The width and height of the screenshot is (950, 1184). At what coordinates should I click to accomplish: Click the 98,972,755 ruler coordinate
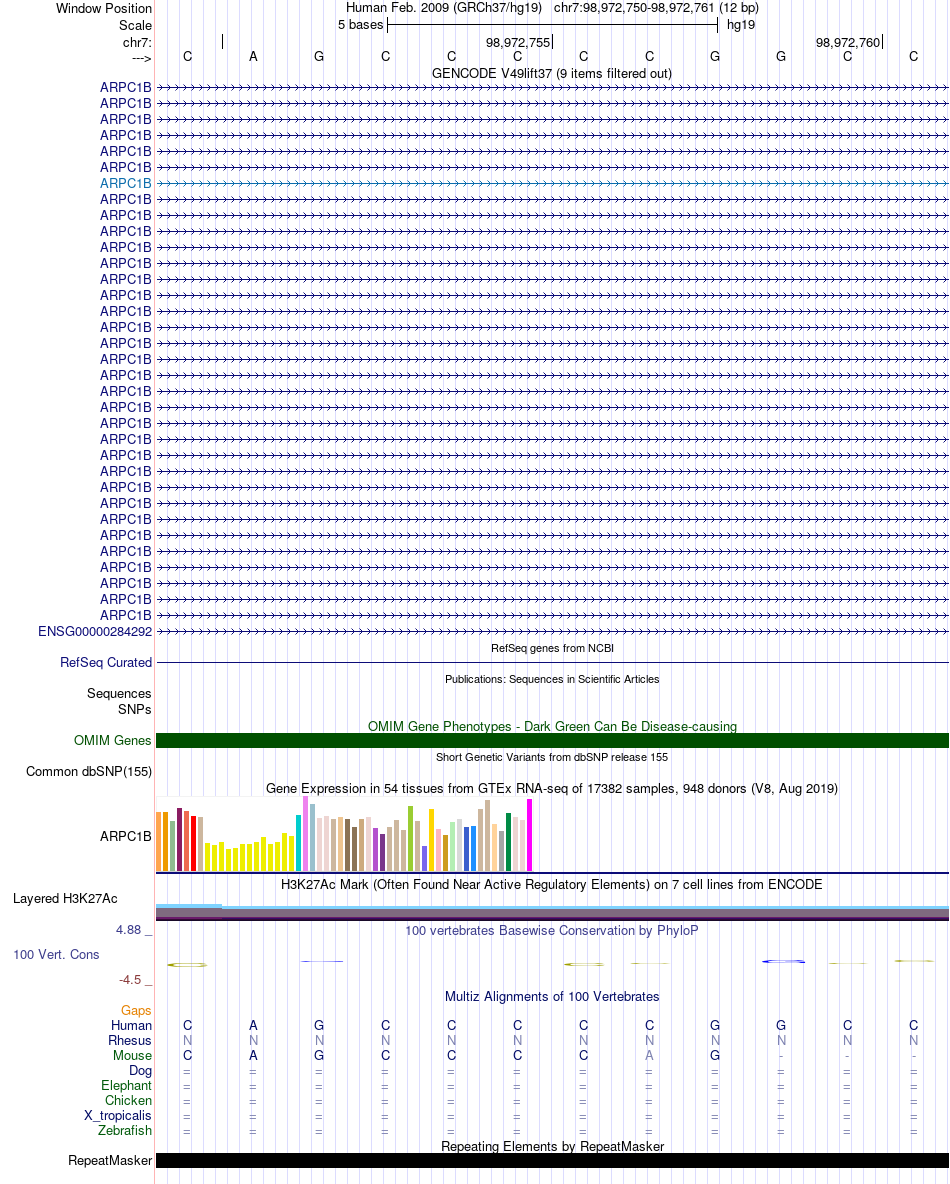pyautogui.click(x=518, y=43)
